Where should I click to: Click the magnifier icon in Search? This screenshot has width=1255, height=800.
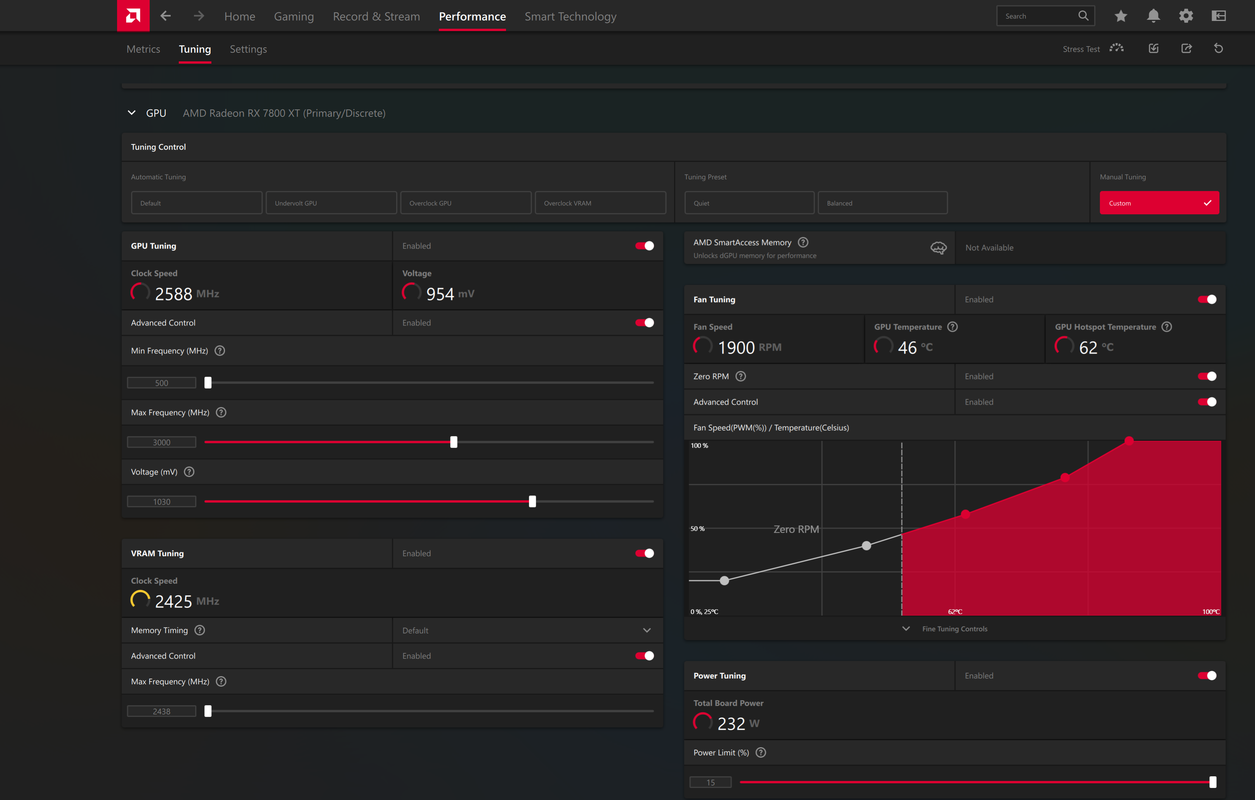[x=1083, y=16]
